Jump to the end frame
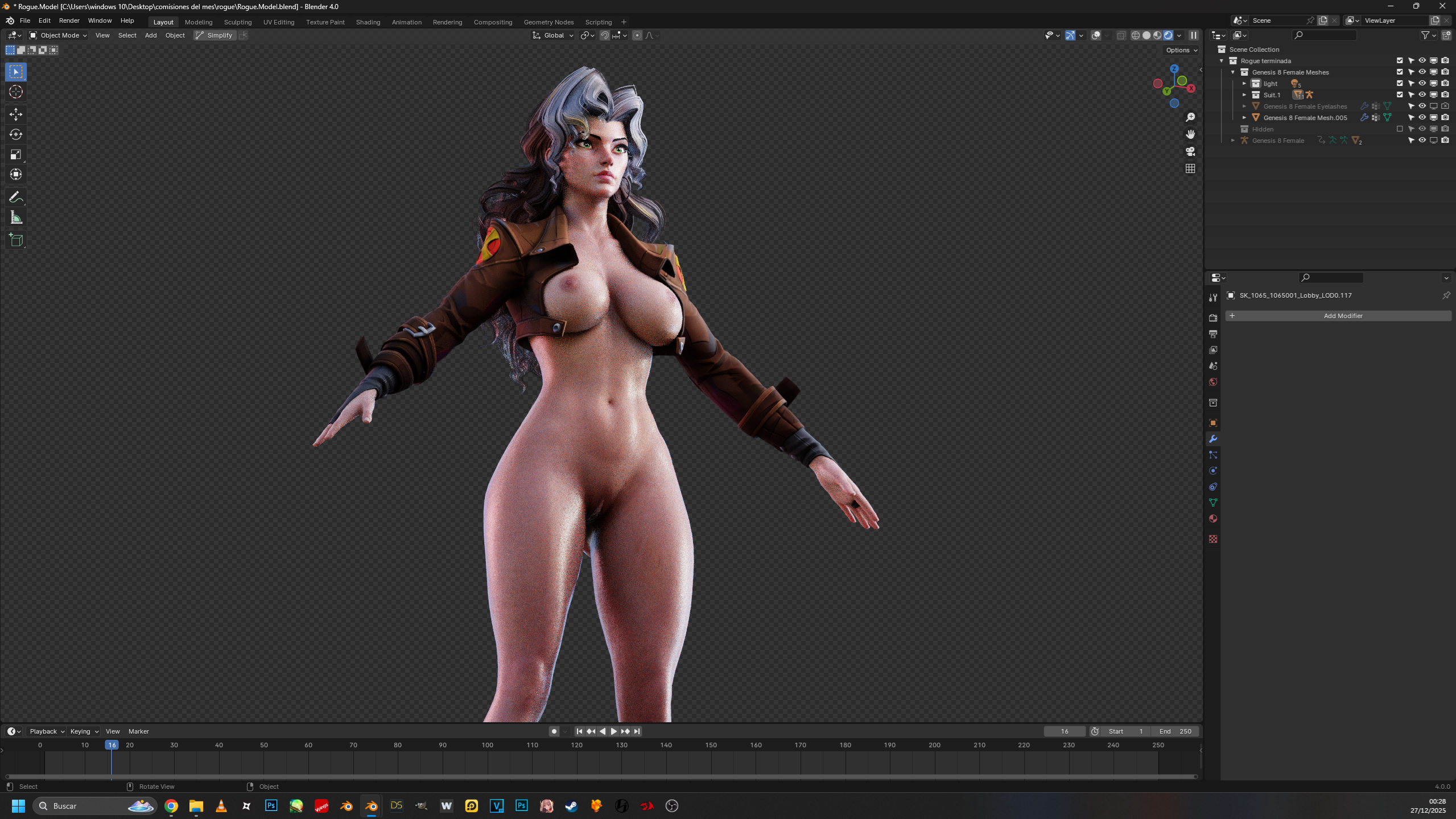 [637, 731]
